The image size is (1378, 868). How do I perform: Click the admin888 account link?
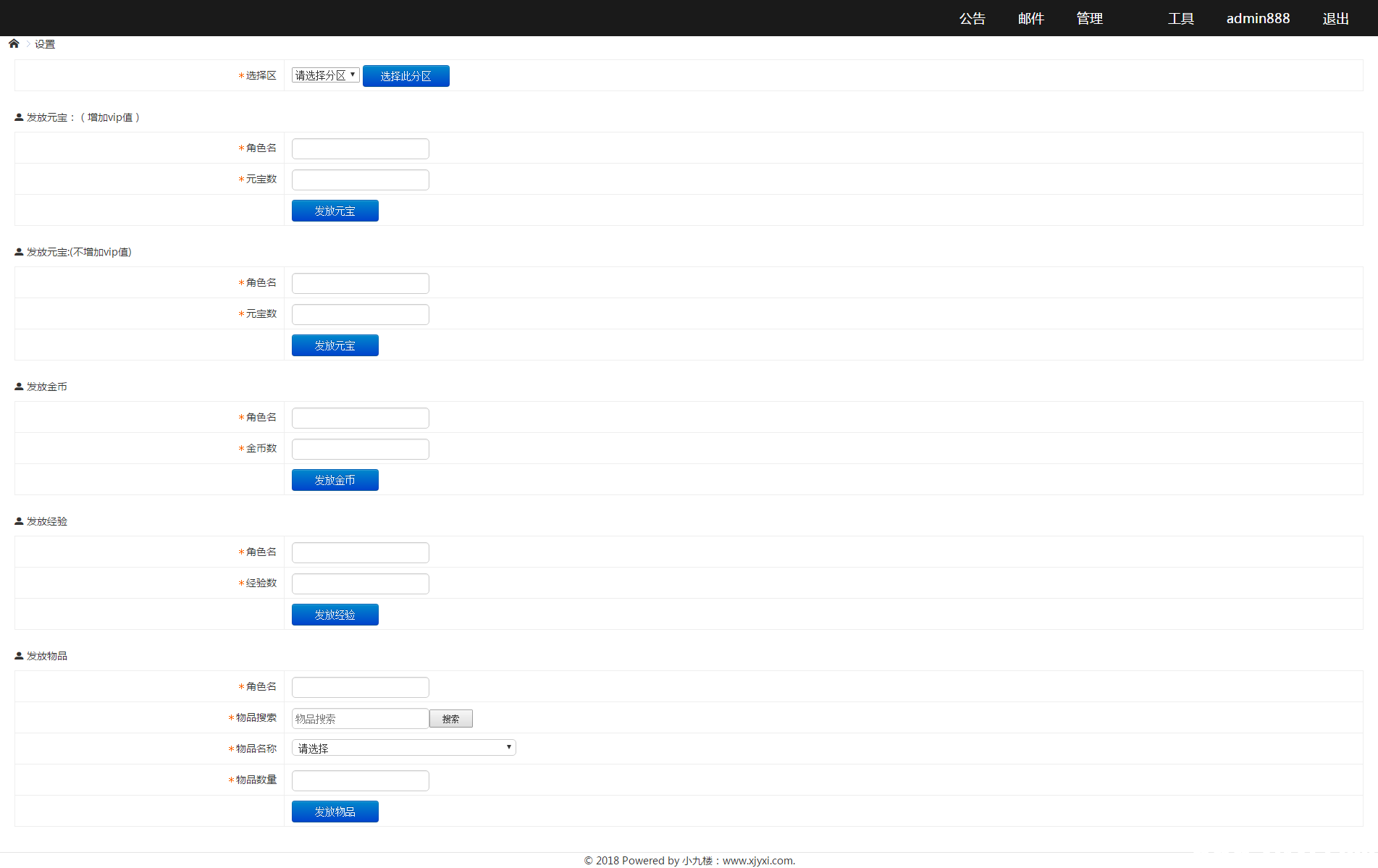[1258, 19]
